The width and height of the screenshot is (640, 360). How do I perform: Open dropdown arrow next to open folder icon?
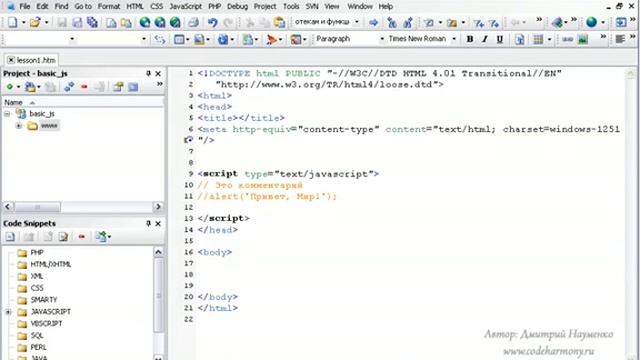(x=46, y=22)
